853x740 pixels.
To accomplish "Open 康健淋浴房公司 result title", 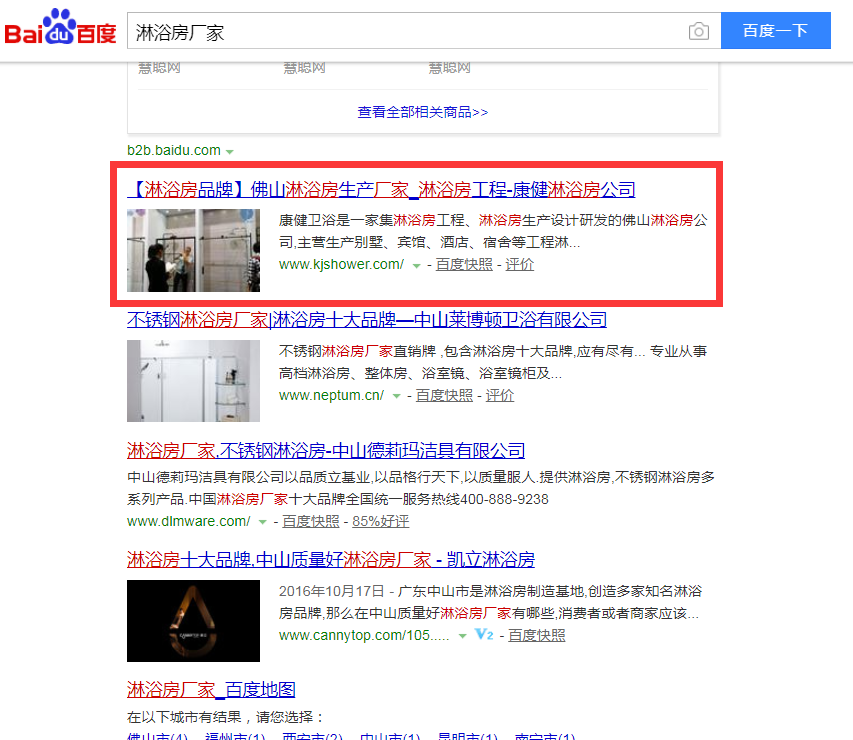I will point(381,189).
